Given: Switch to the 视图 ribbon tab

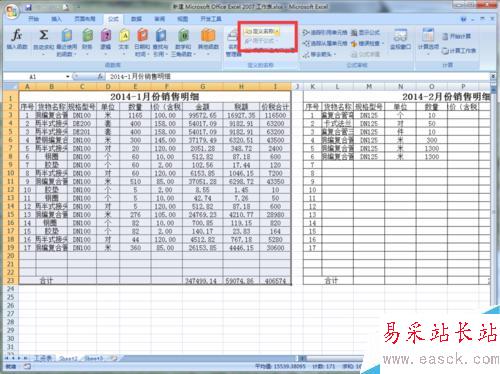Looking at the screenshot, I should (182, 19).
